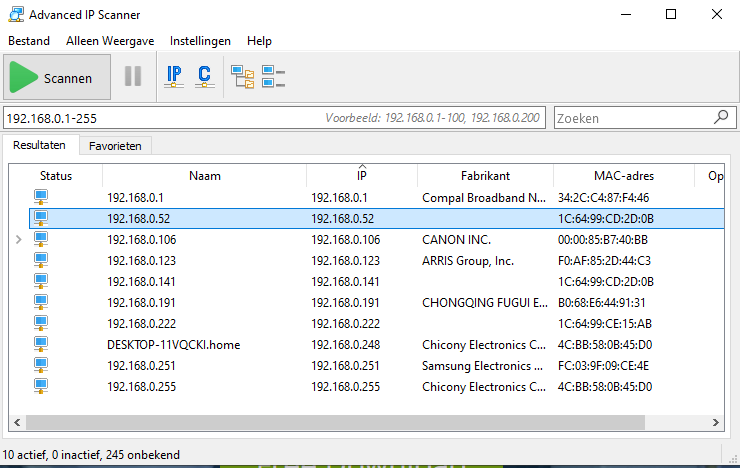Click MAC address F0:AF:85:2D:44:C3
Image resolution: width=740 pixels, height=468 pixels.
pos(604,261)
